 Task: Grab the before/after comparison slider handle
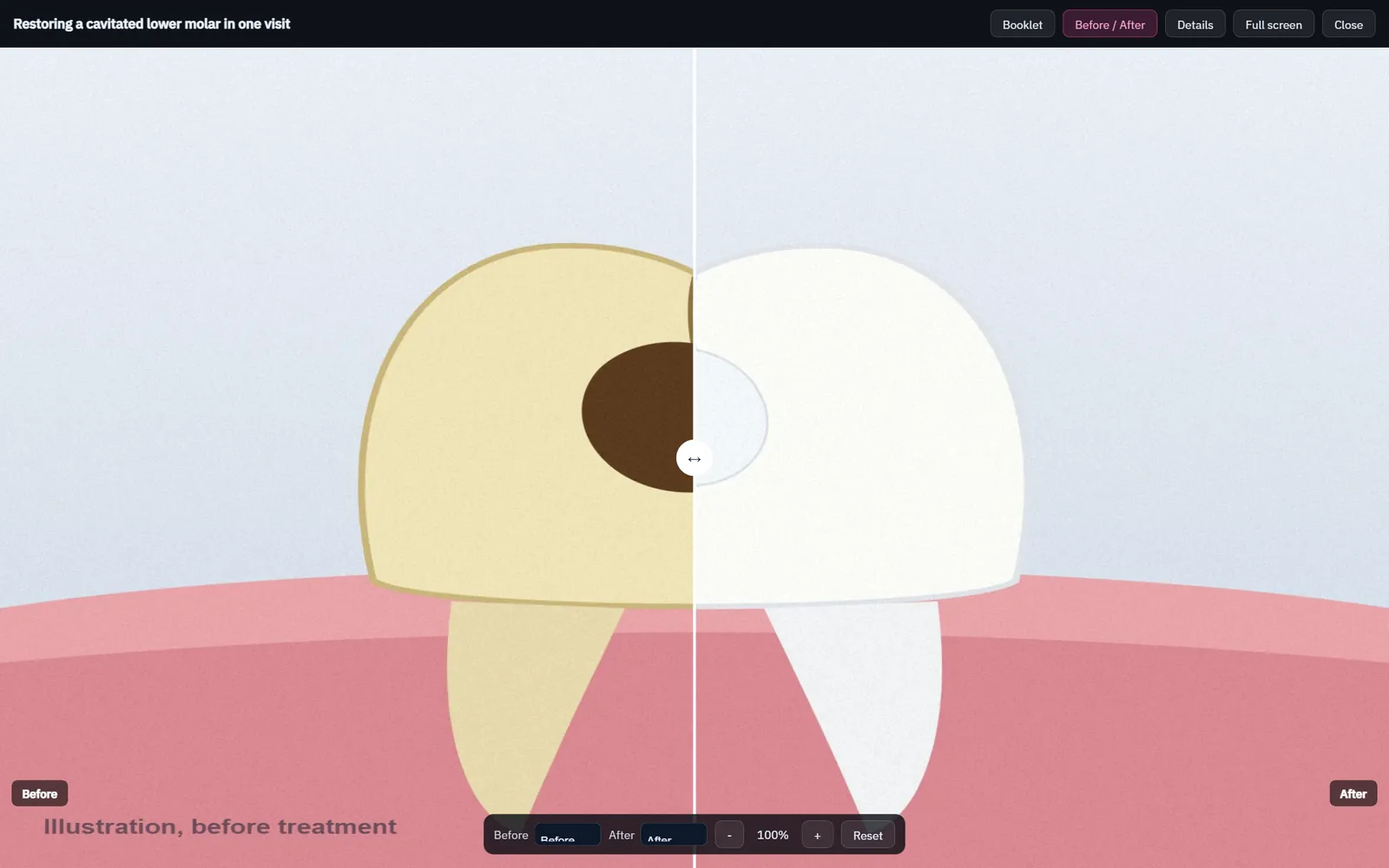click(694, 458)
